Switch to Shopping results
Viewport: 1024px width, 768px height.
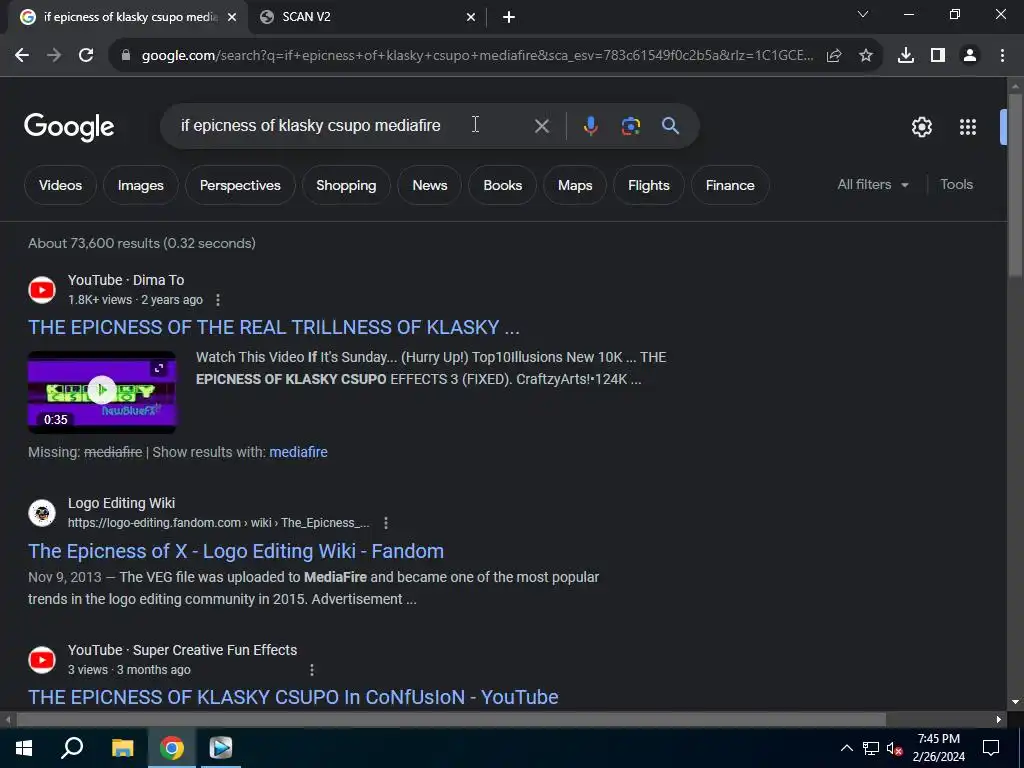pyautogui.click(x=346, y=185)
